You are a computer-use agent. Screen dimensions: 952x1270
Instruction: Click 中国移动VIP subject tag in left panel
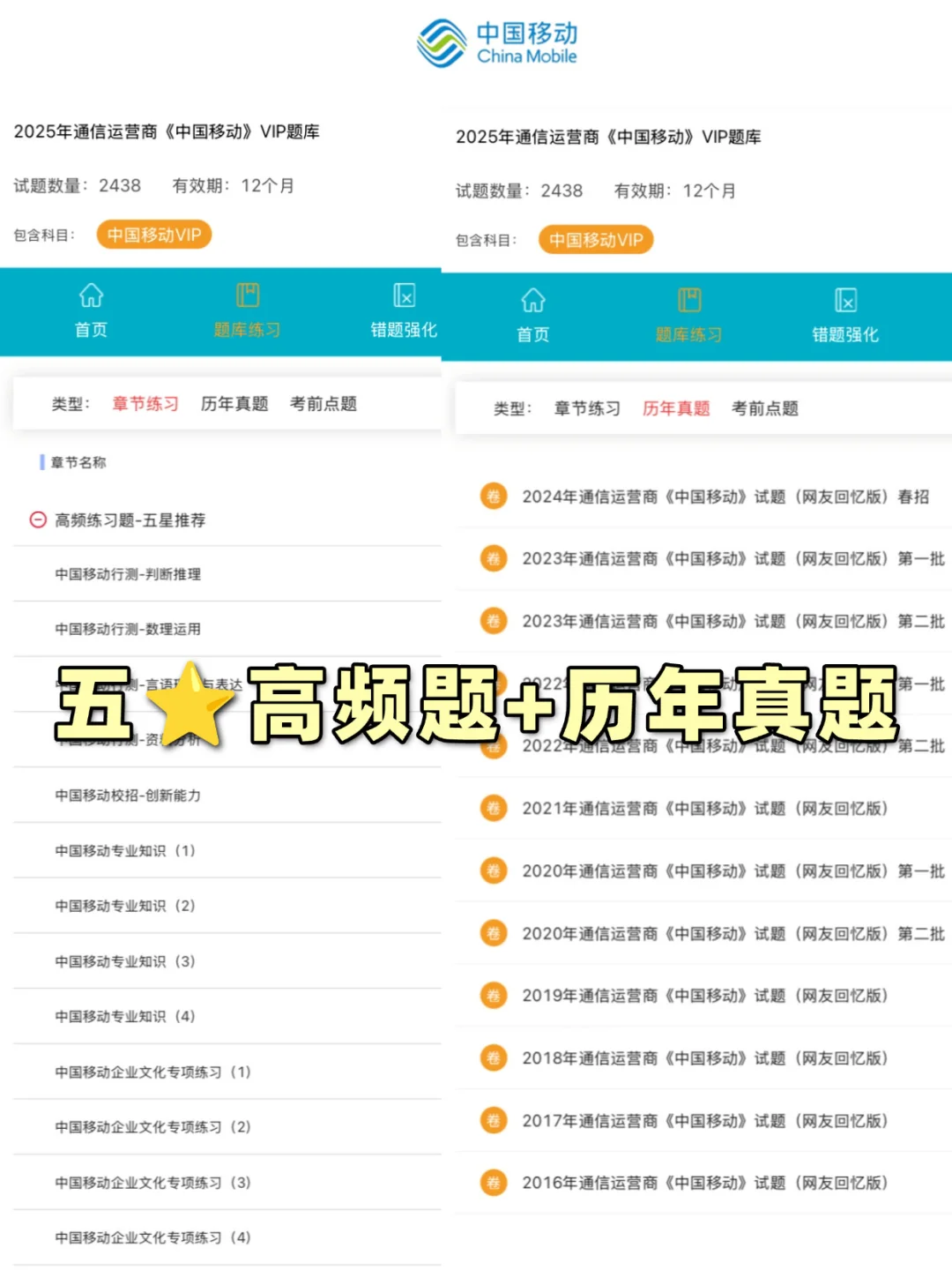(x=154, y=235)
